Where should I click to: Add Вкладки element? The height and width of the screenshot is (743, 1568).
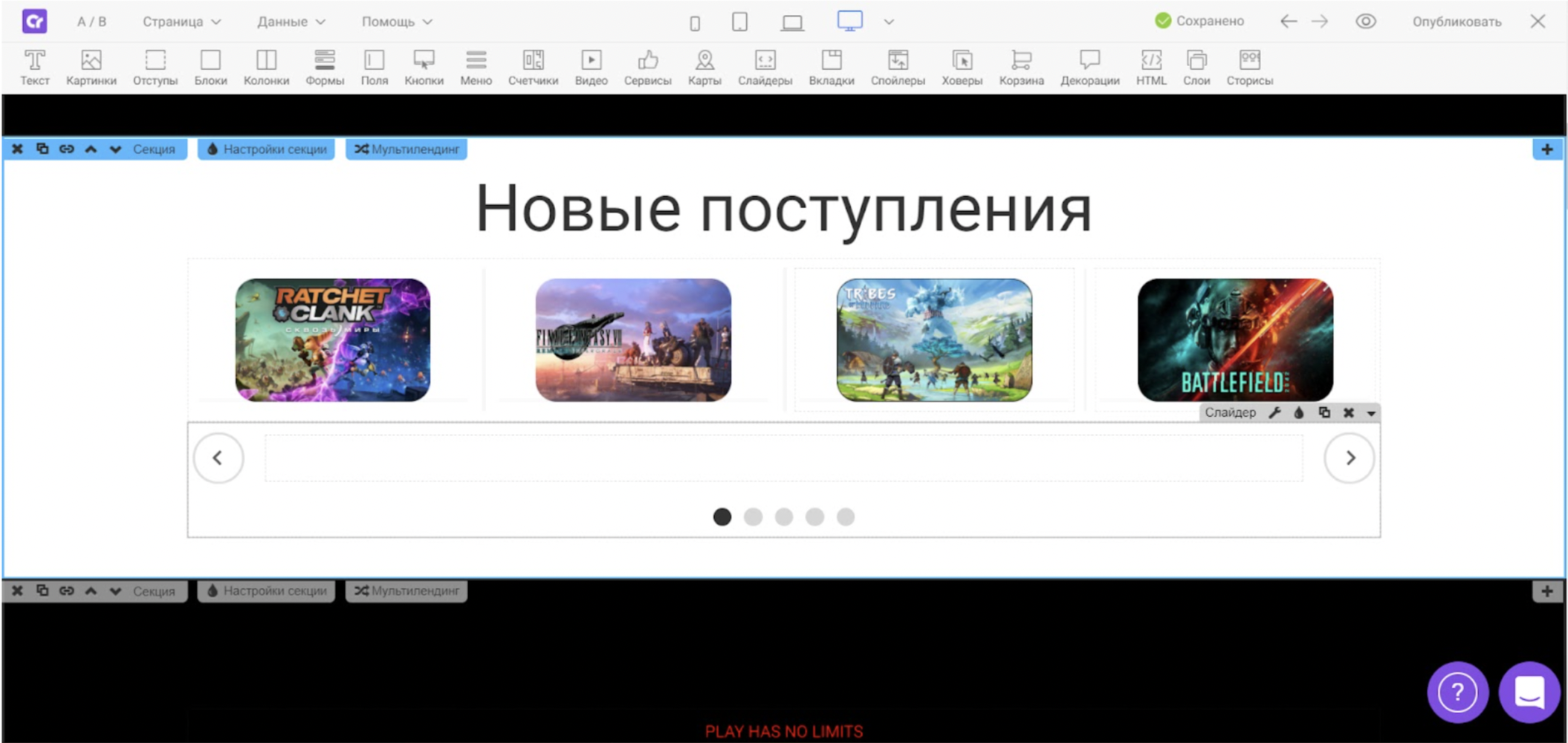click(831, 68)
